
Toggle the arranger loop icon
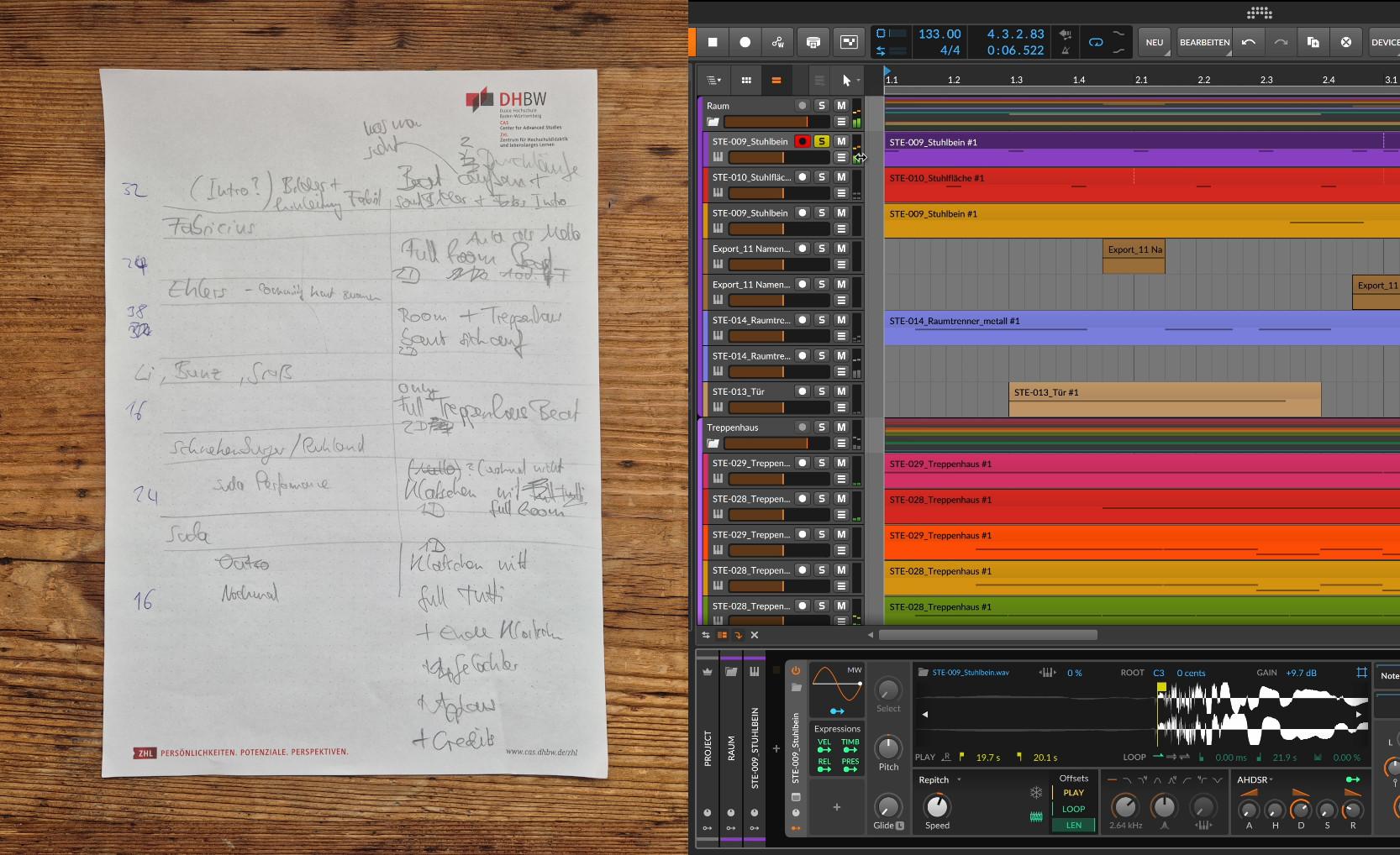1096,42
